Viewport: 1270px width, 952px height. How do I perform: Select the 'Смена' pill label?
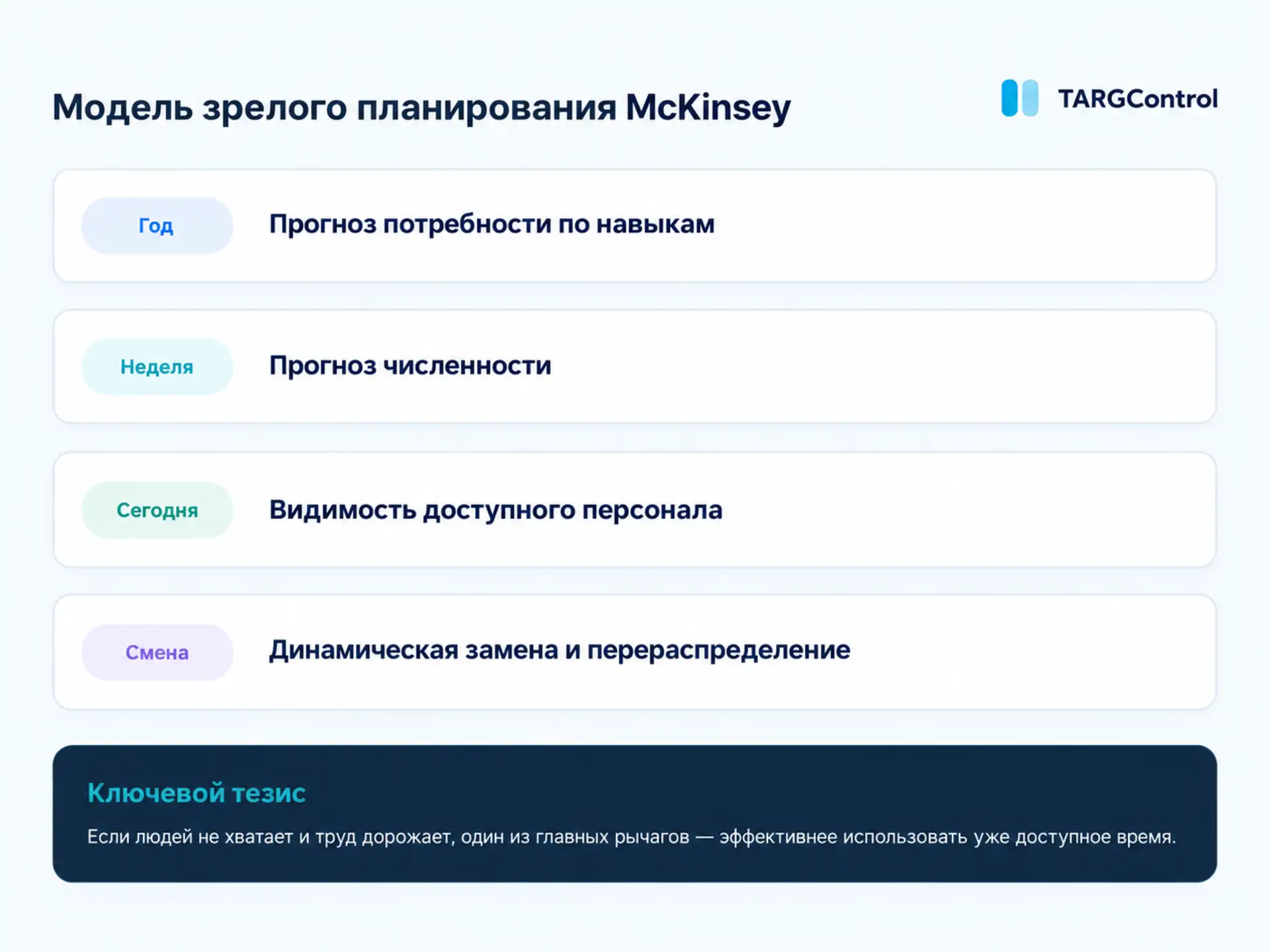coord(157,653)
